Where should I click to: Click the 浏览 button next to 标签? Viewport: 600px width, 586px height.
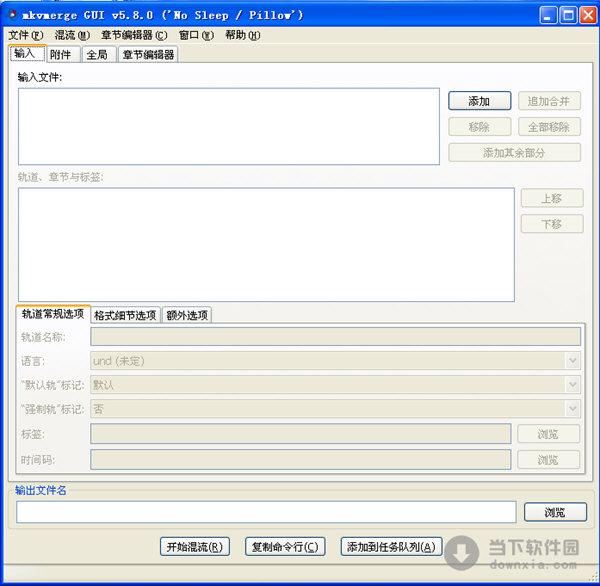pos(548,434)
